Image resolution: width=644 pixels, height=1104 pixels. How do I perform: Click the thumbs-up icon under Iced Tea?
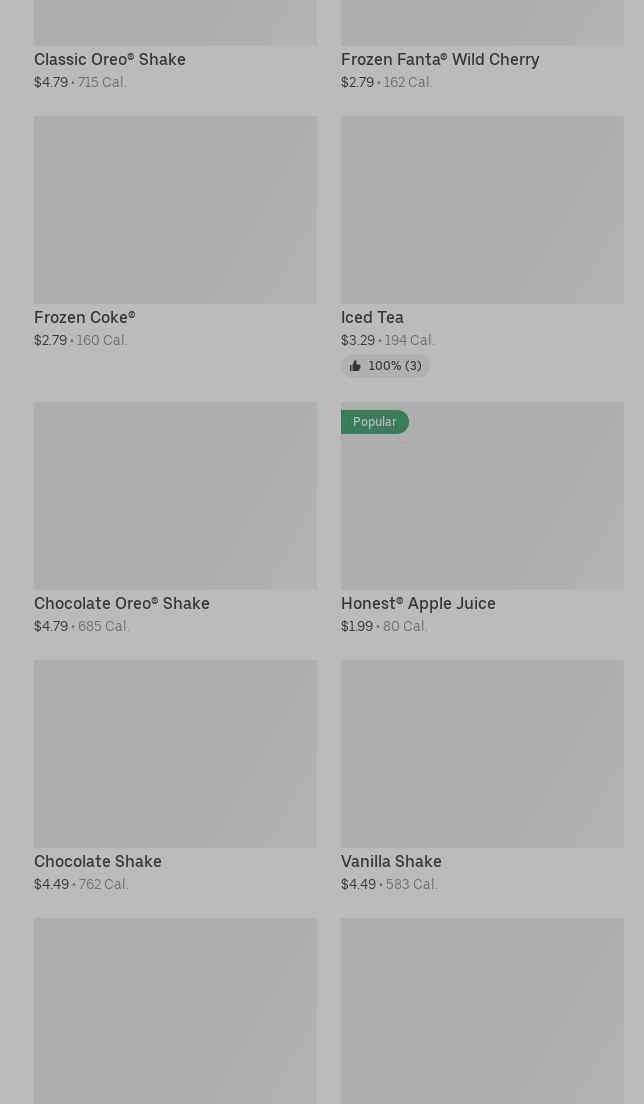pyautogui.click(x=355, y=367)
